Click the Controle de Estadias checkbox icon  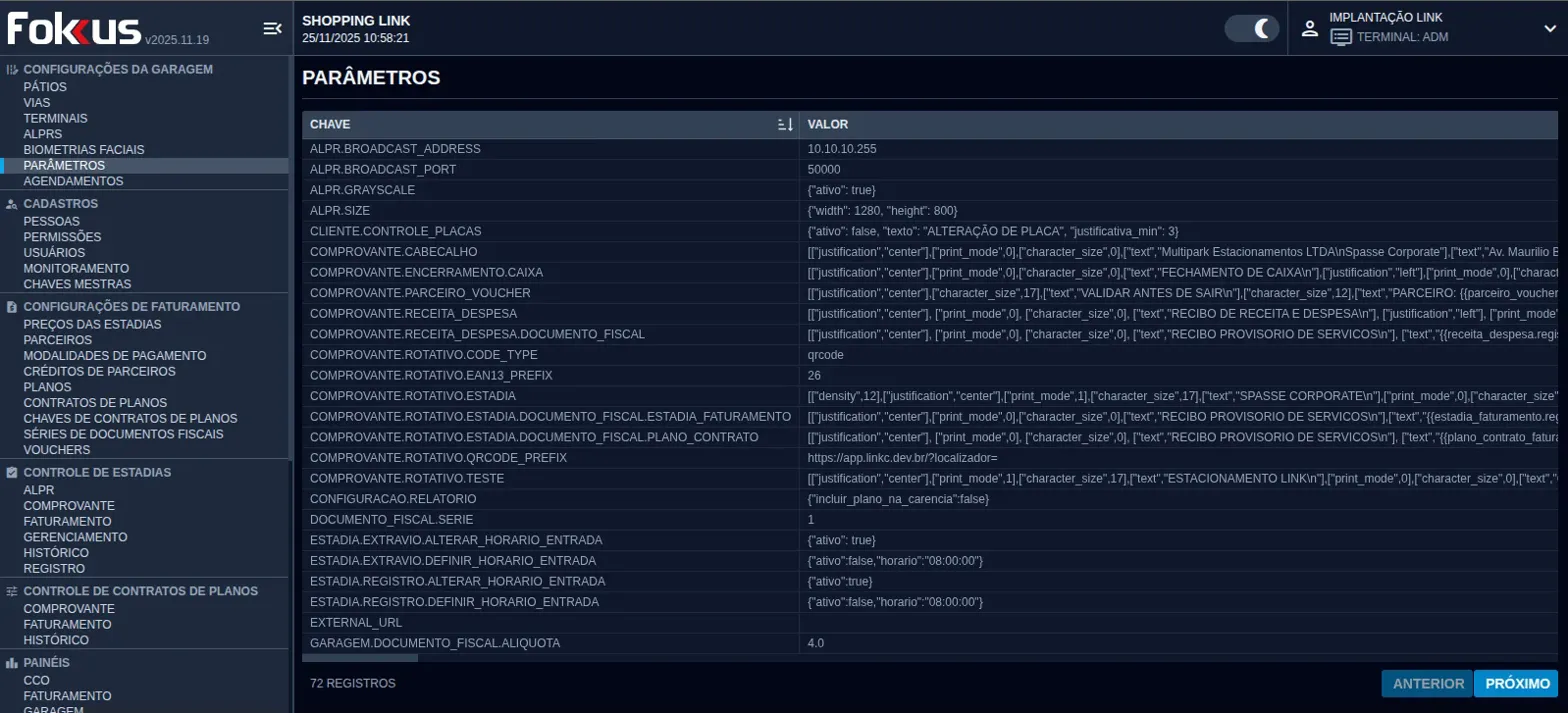tap(12, 473)
